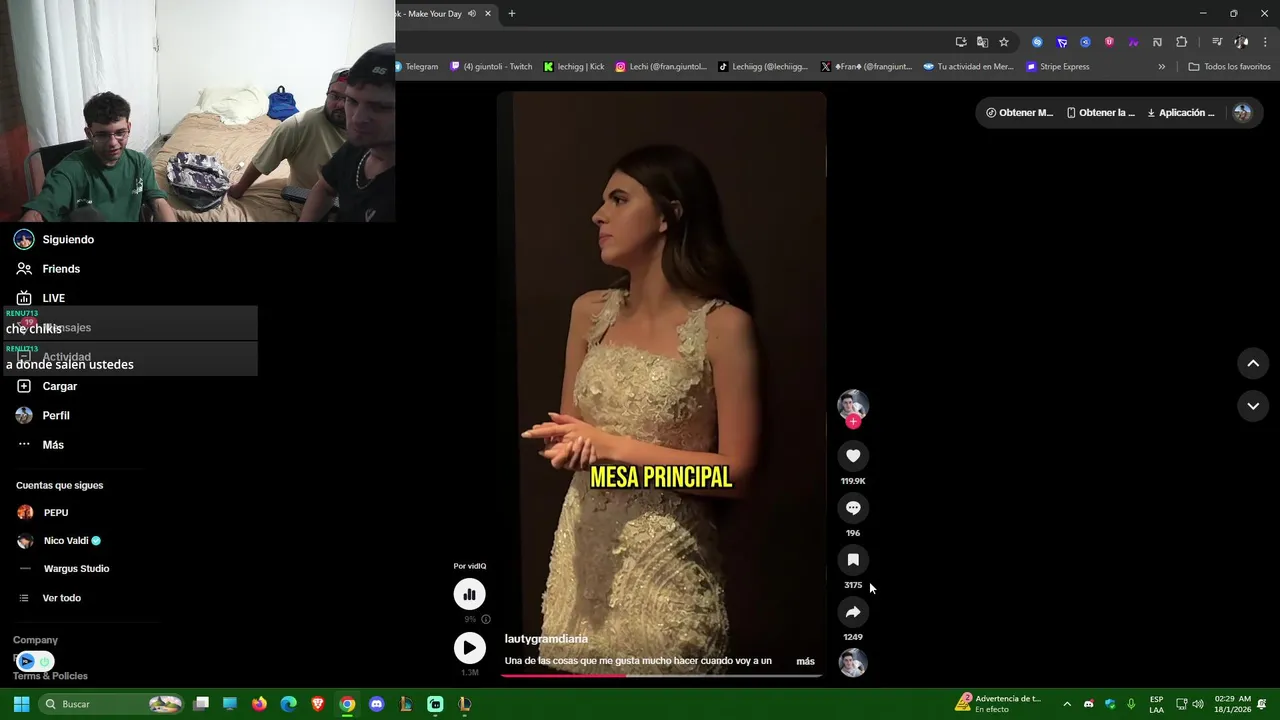The image size is (1280, 720).
Task: Click vidIQ info icon next to 9%
Action: pos(486,619)
